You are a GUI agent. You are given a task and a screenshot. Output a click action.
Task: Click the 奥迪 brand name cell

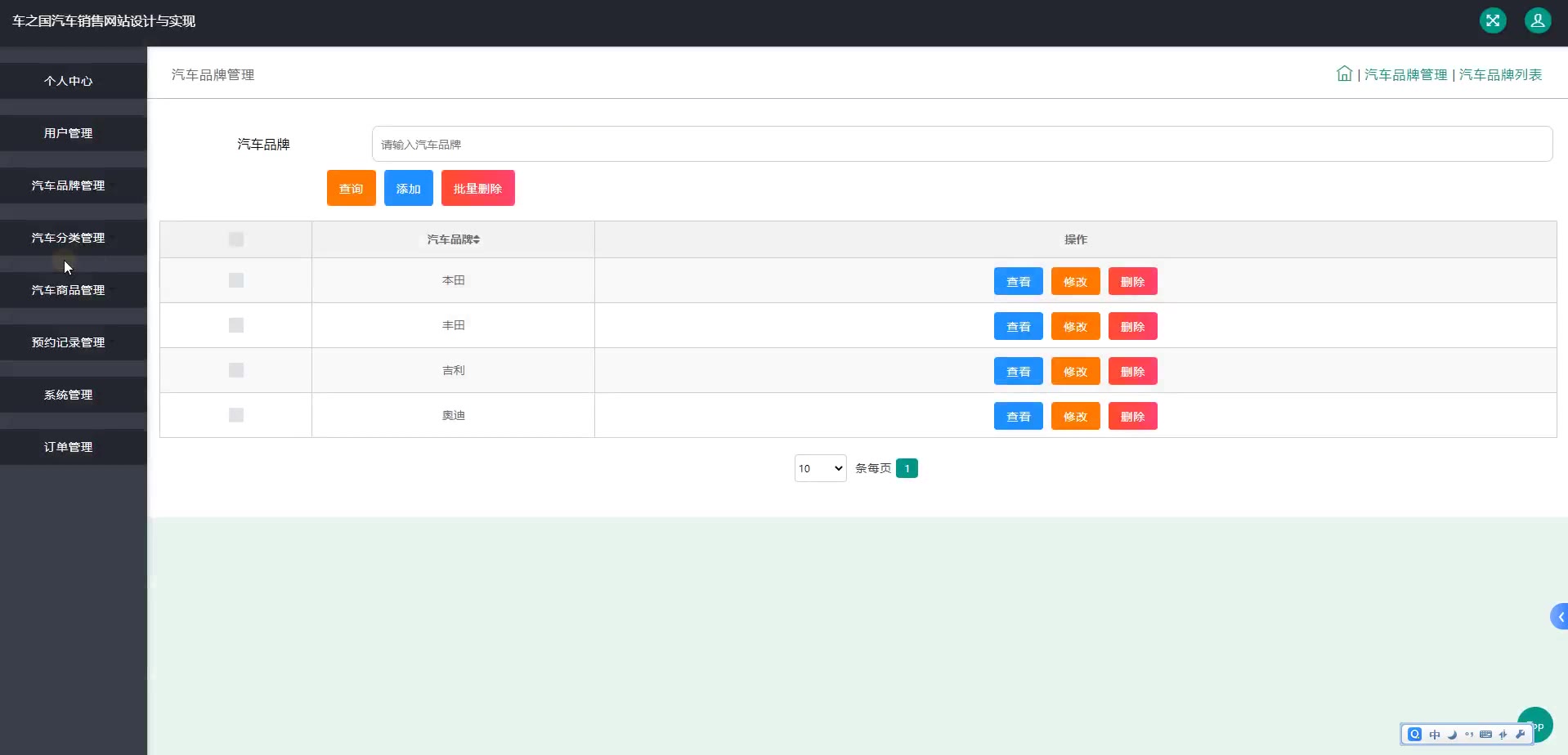[454, 415]
